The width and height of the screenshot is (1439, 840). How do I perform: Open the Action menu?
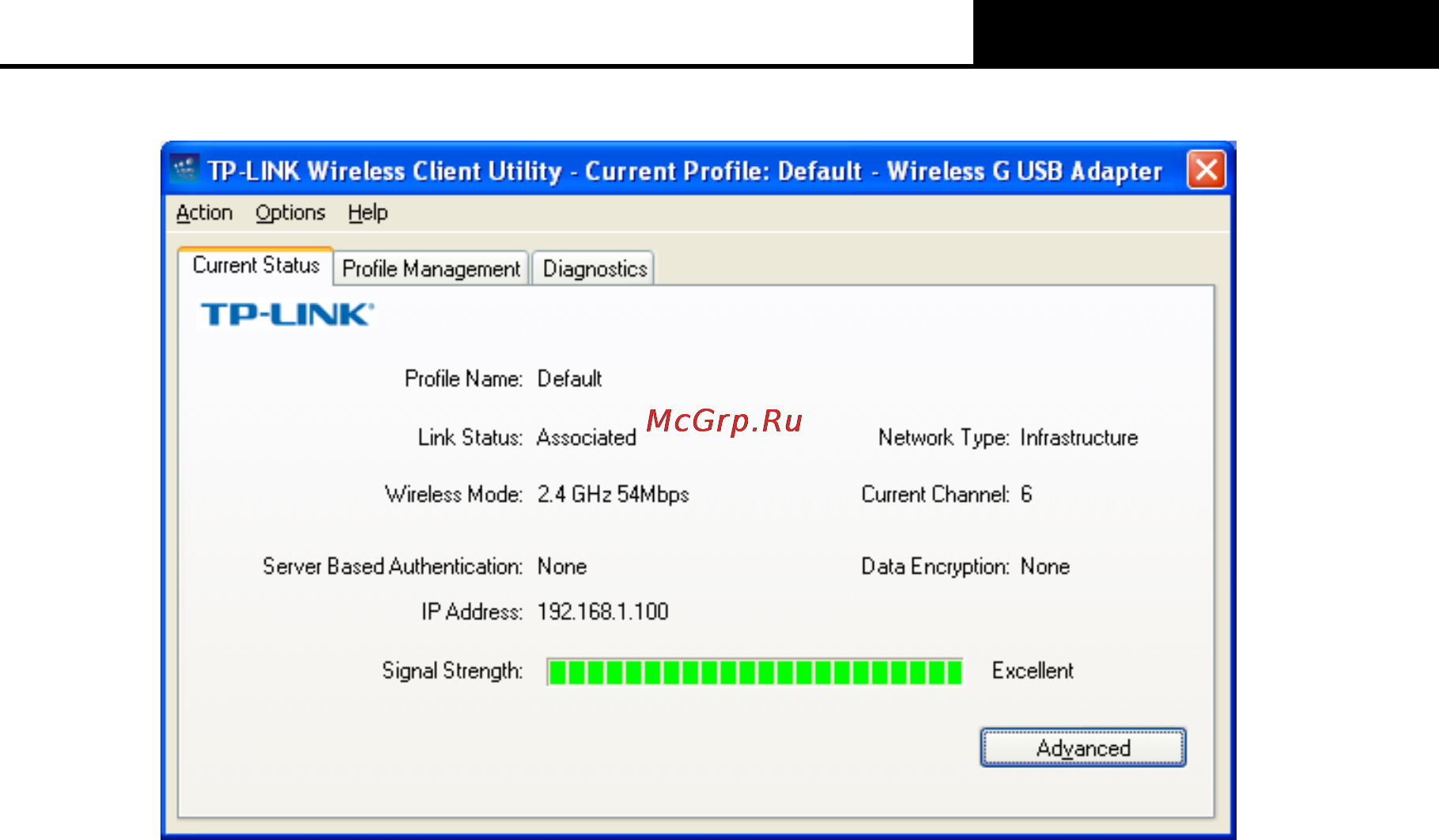[x=204, y=213]
